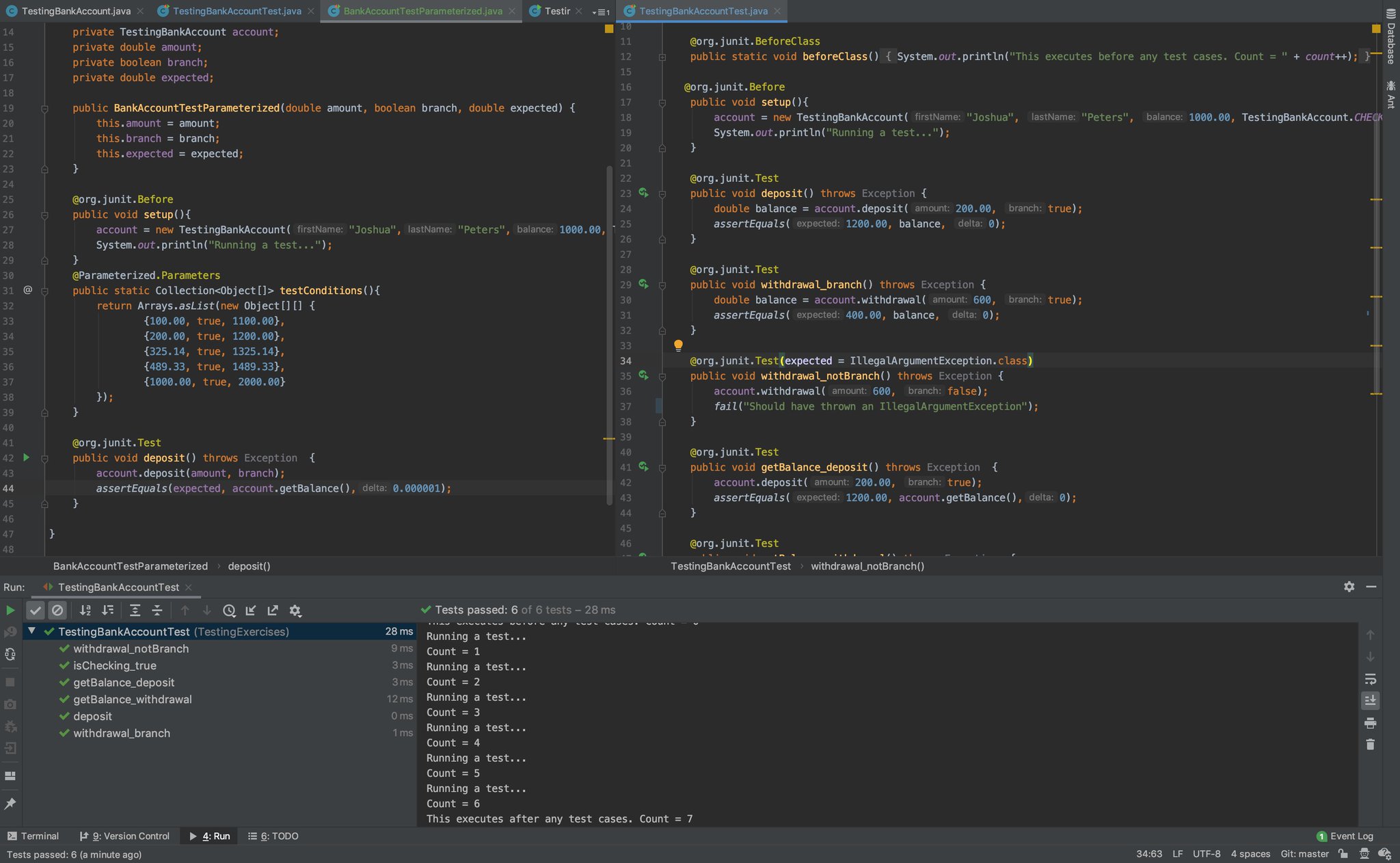
Task: Sort test results by duration
Action: click(108, 611)
